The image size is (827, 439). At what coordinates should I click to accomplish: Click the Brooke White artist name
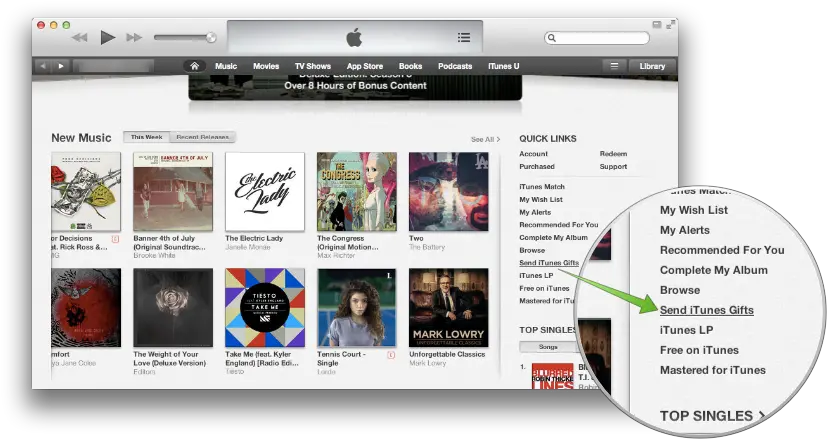coord(155,255)
